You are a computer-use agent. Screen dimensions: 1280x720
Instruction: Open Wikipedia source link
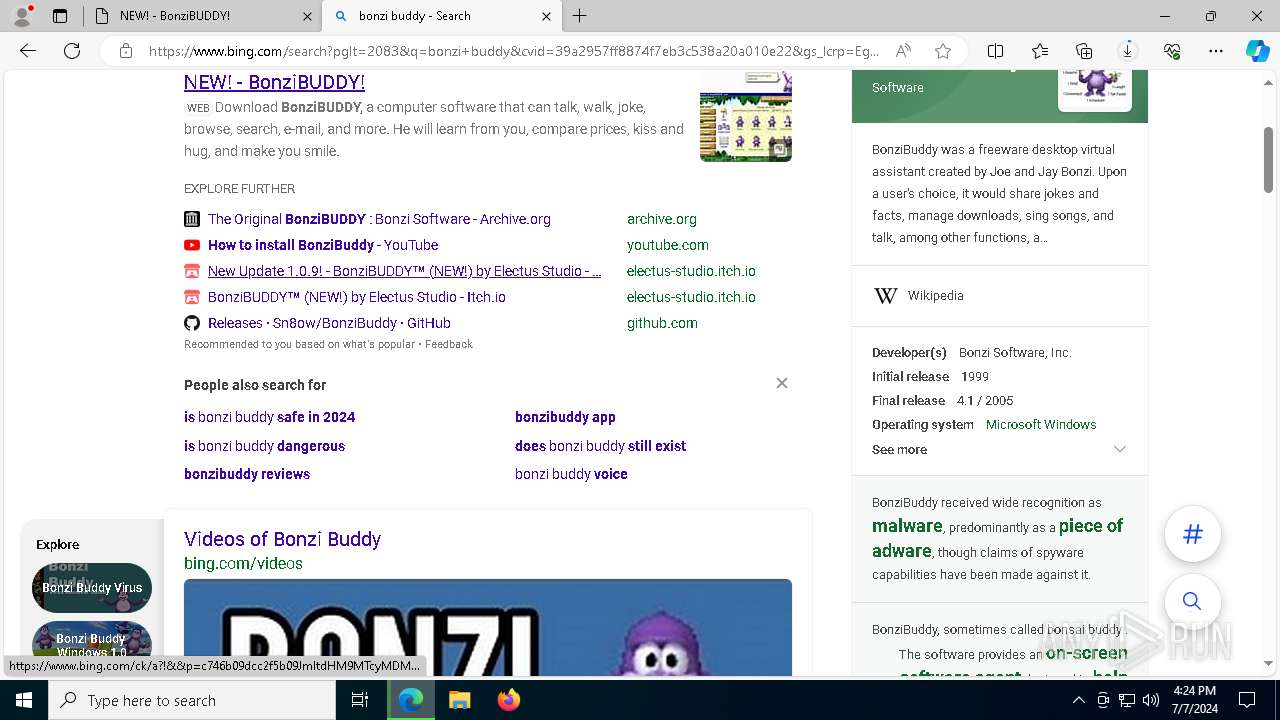coord(935,296)
